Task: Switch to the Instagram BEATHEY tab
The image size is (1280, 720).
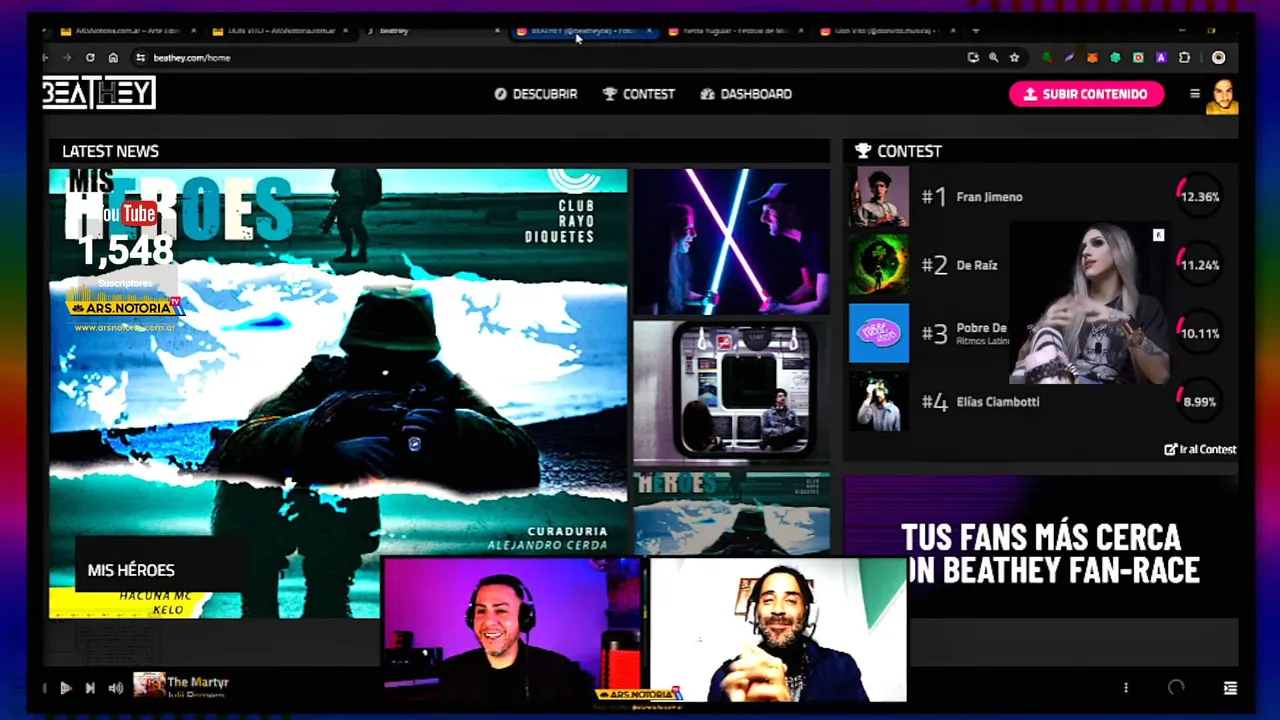Action: 583,31
